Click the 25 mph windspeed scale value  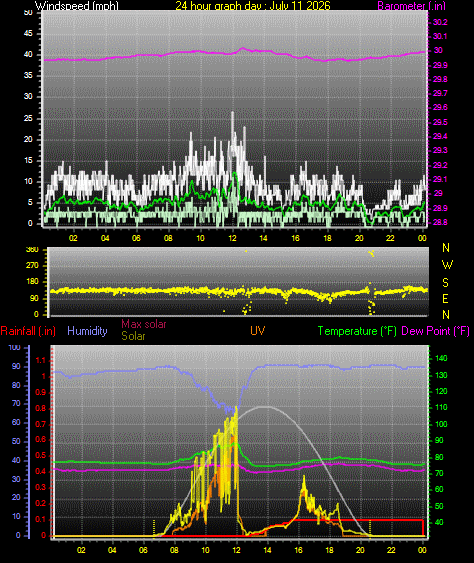click(x=28, y=118)
